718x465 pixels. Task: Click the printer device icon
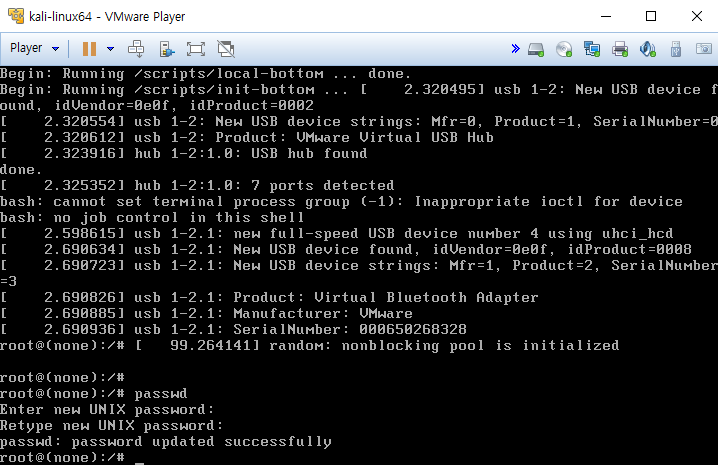[x=620, y=49]
